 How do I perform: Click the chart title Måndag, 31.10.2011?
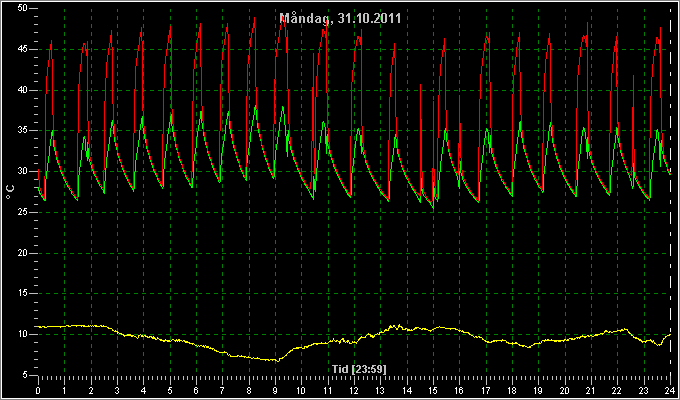pyautogui.click(x=340, y=18)
